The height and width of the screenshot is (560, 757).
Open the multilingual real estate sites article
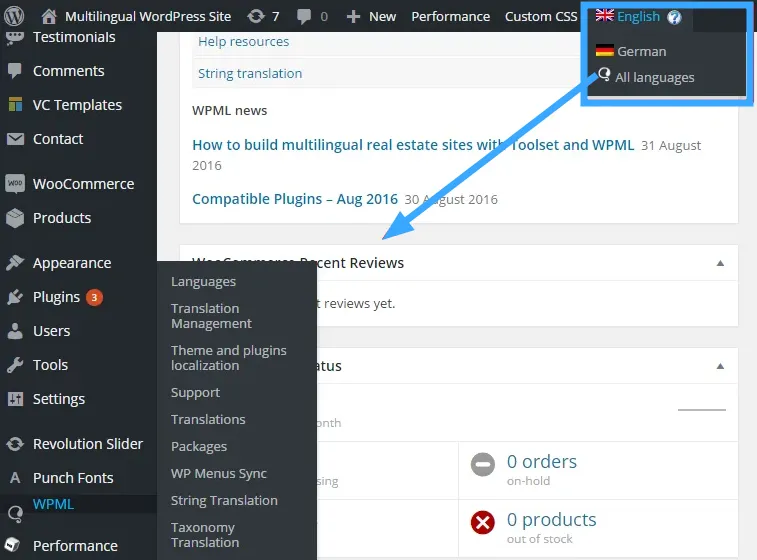click(413, 145)
